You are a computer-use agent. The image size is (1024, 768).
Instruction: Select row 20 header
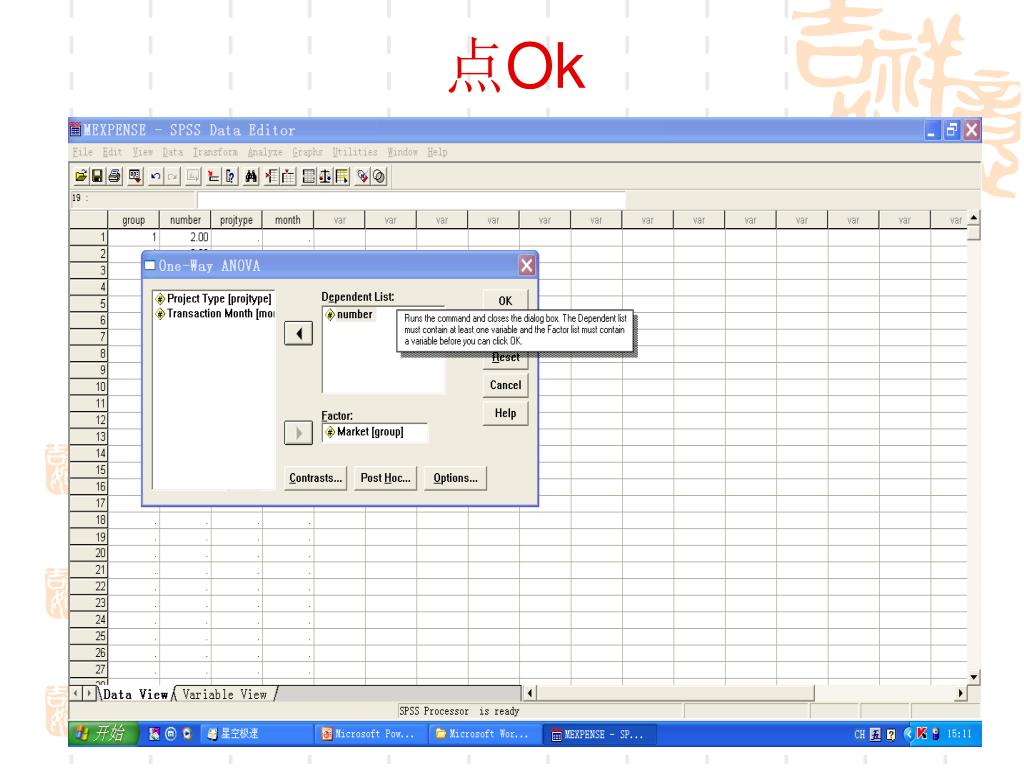coord(88,553)
